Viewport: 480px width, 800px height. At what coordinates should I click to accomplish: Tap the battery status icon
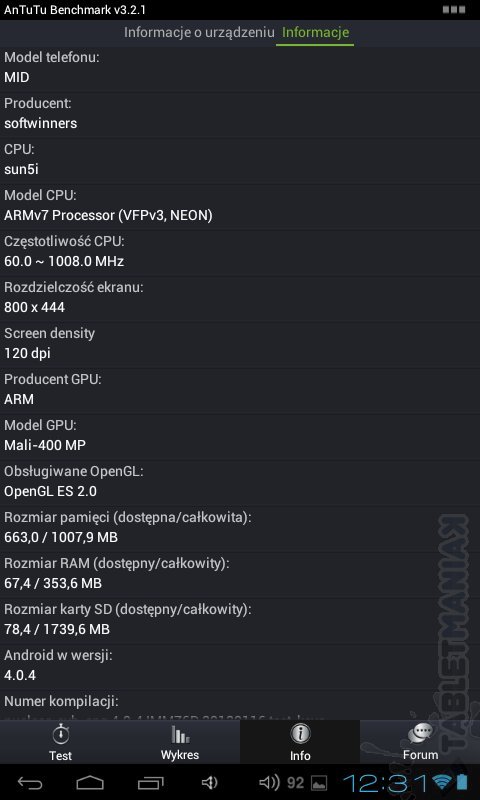[462, 782]
